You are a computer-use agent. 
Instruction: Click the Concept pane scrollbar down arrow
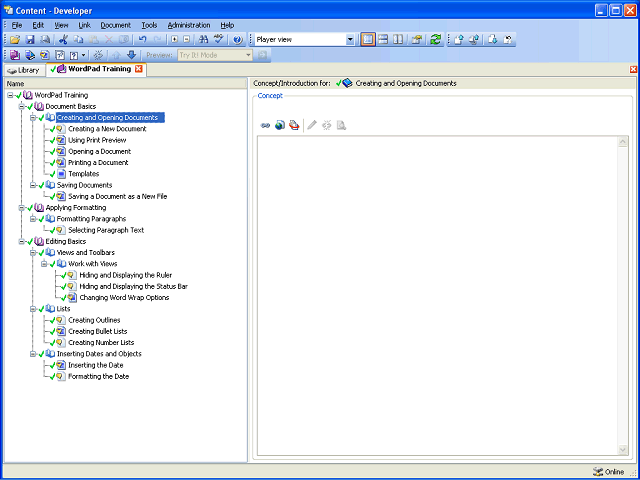[622, 449]
